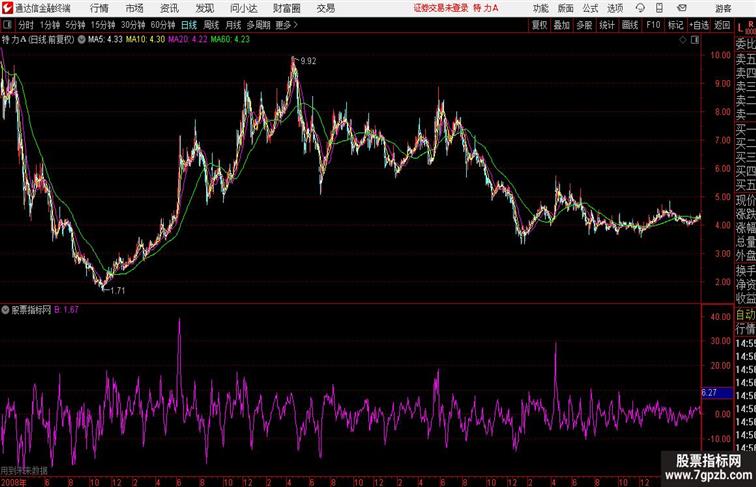Click the 40.00 indicator axis label
The image size is (756, 487).
pos(720,317)
